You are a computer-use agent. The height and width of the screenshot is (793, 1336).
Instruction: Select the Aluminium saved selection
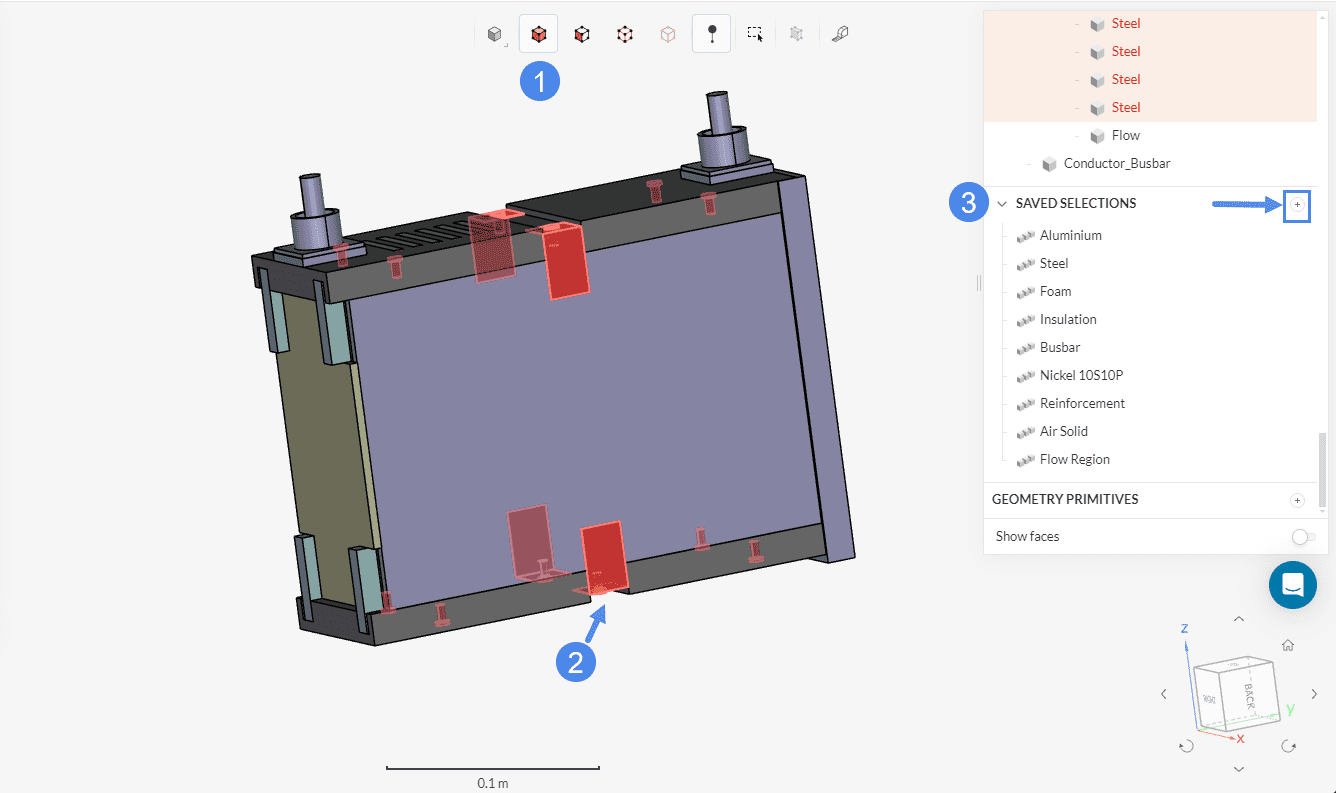pyautogui.click(x=1070, y=236)
